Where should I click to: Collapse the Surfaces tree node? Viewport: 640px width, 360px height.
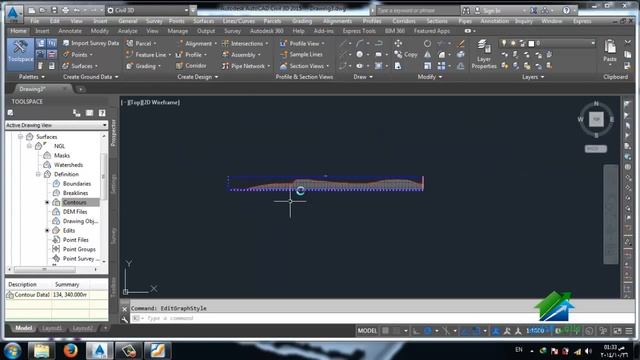coord(20,137)
